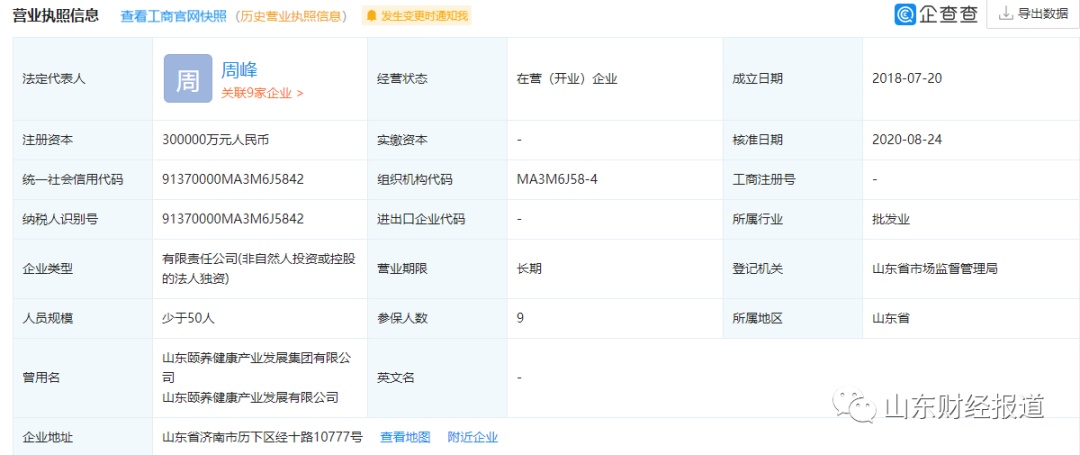This screenshot has width=1080, height=455.
Task: Click the bell icon for change notifications
Action: (x=372, y=16)
